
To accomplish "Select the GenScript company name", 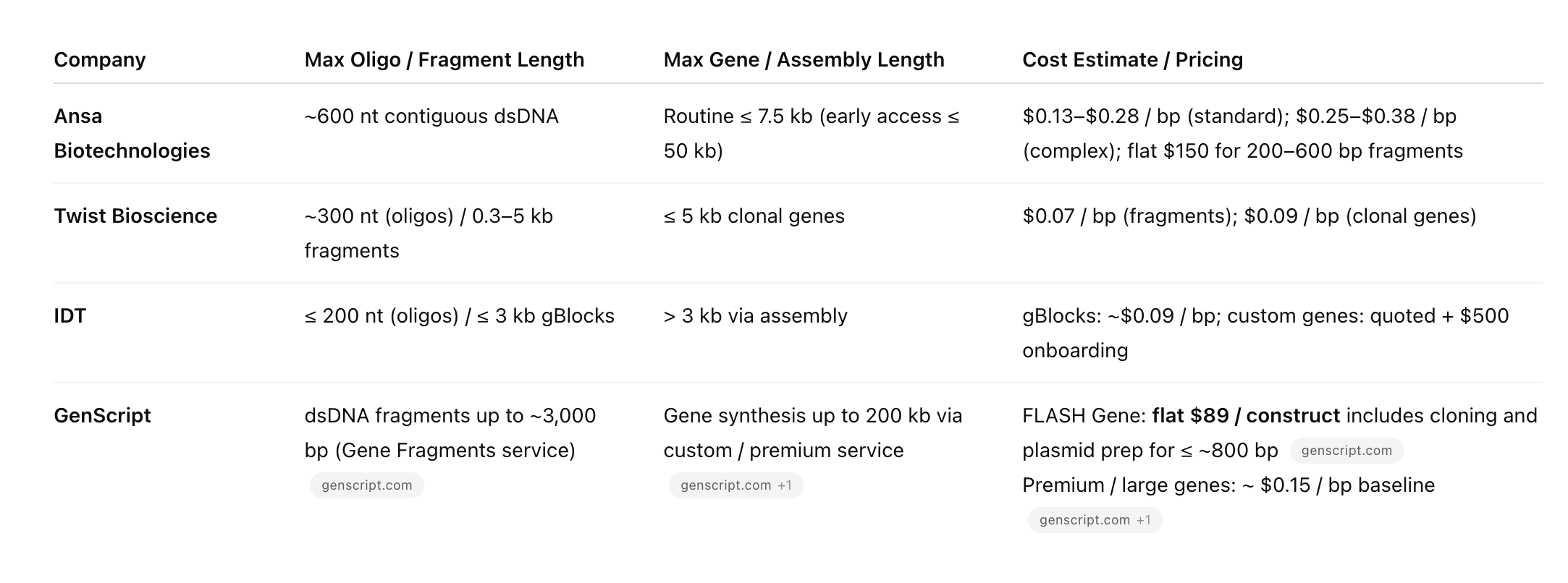I will tap(102, 415).
